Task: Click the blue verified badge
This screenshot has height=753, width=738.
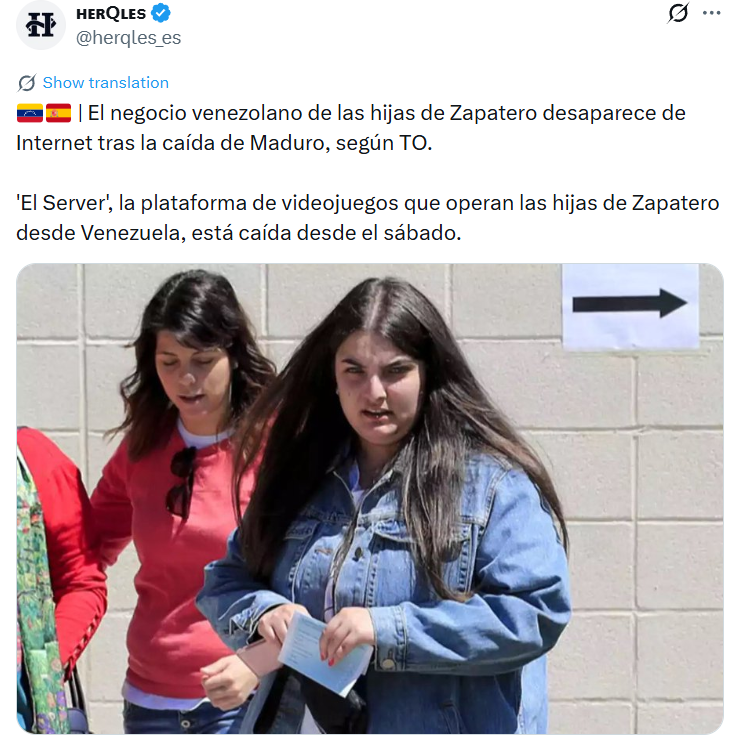Action: (161, 13)
